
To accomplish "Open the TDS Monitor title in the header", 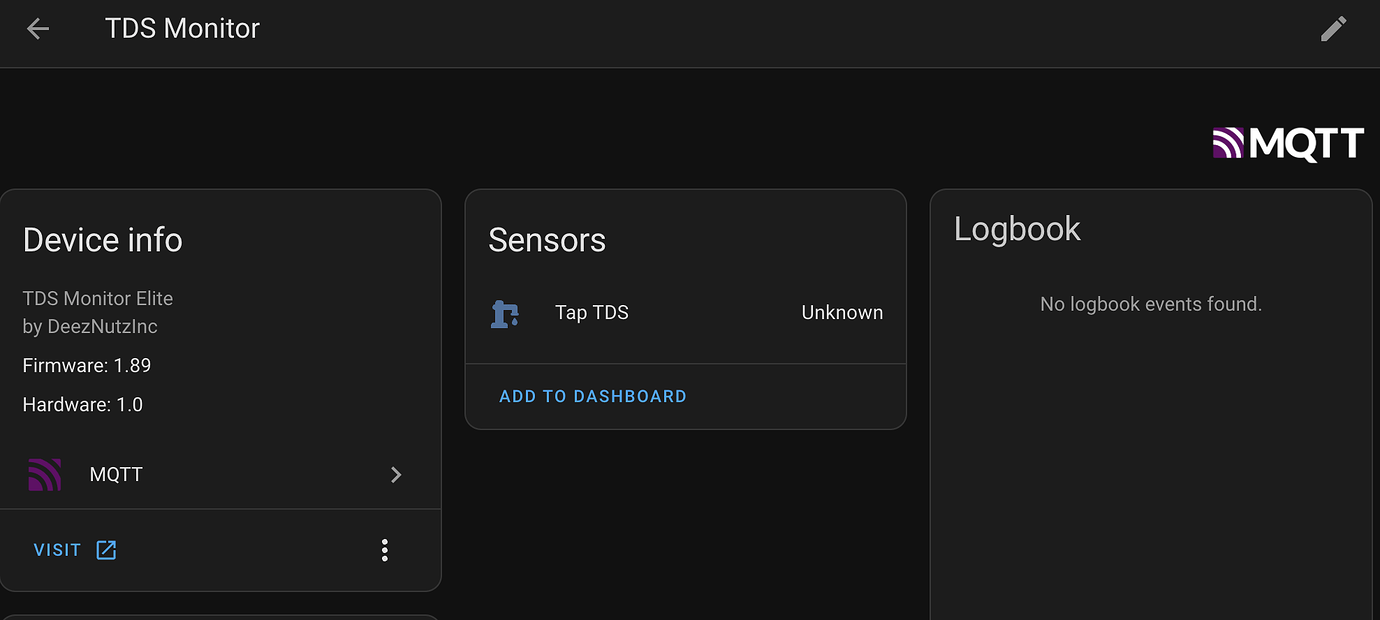I will pyautogui.click(x=181, y=28).
